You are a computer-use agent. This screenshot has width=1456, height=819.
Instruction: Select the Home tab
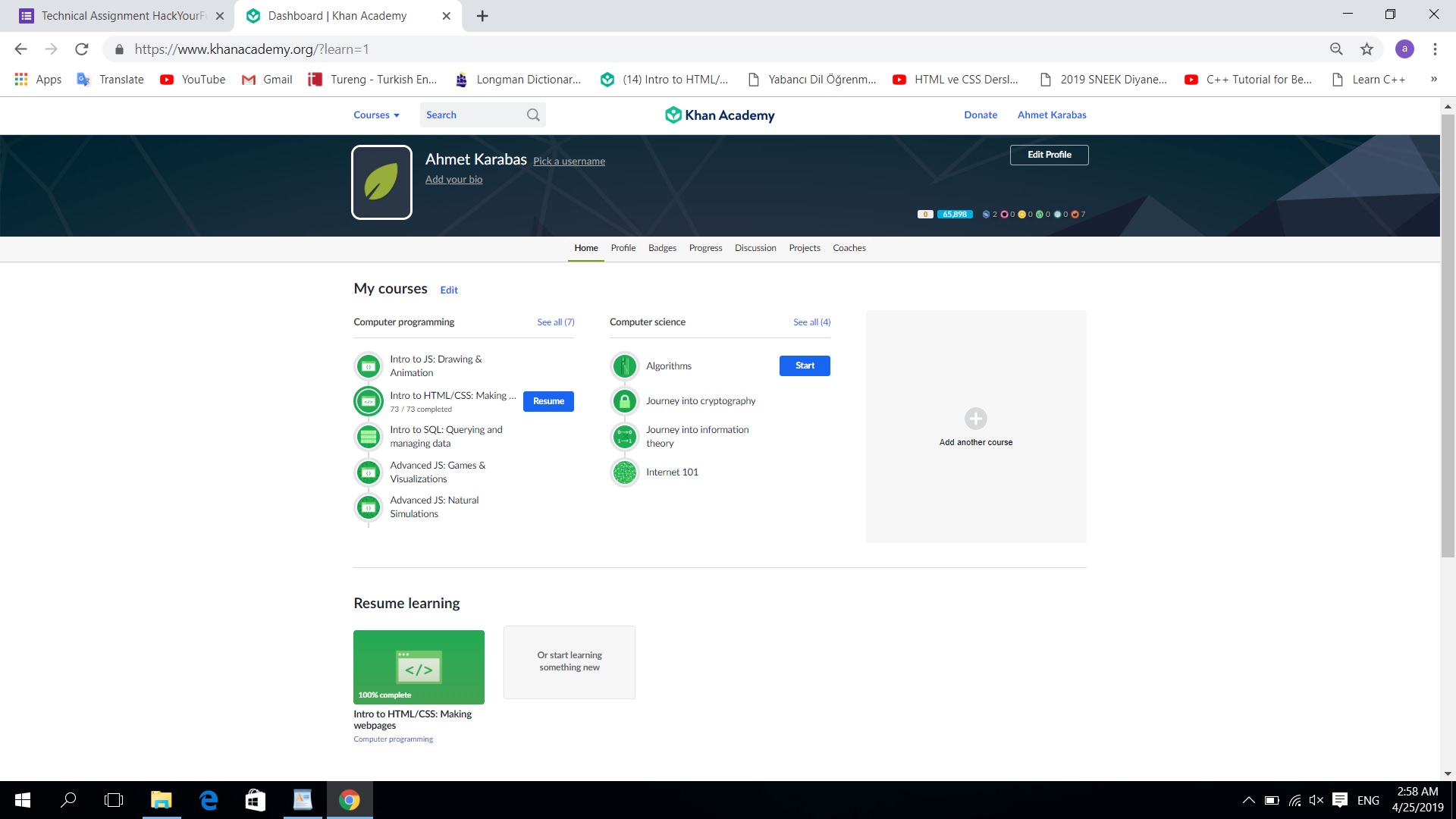586,248
